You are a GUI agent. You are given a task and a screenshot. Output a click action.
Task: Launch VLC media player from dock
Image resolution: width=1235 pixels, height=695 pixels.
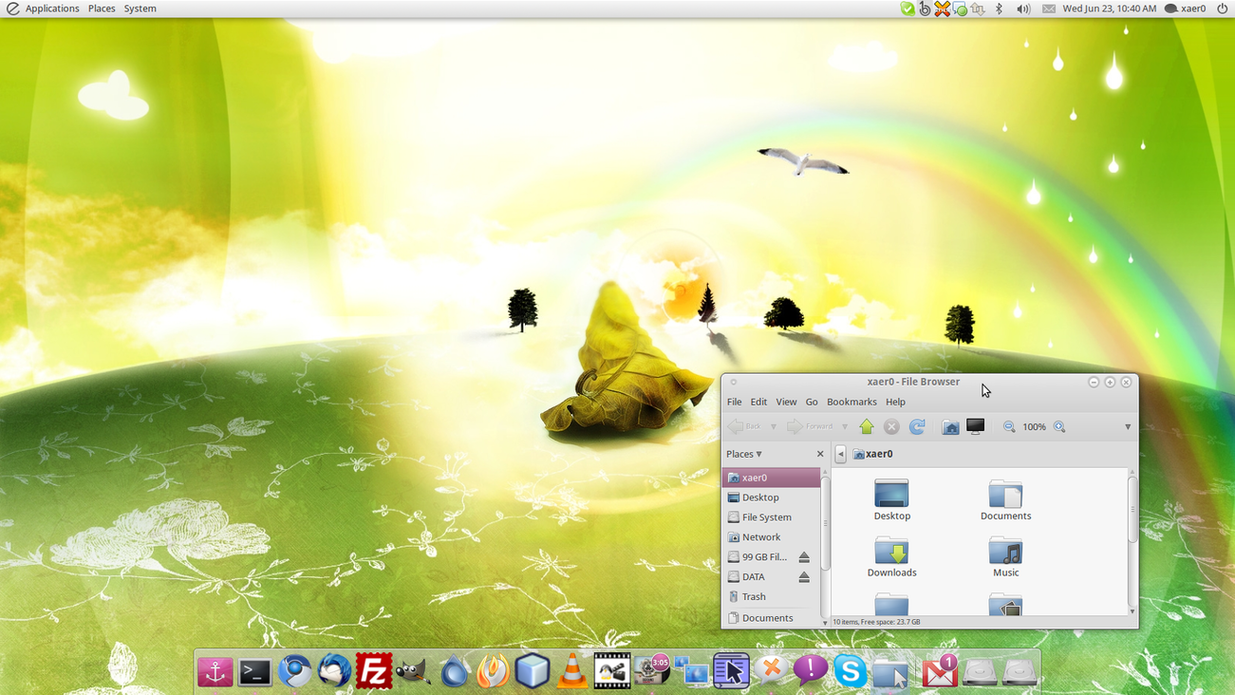[572, 672]
